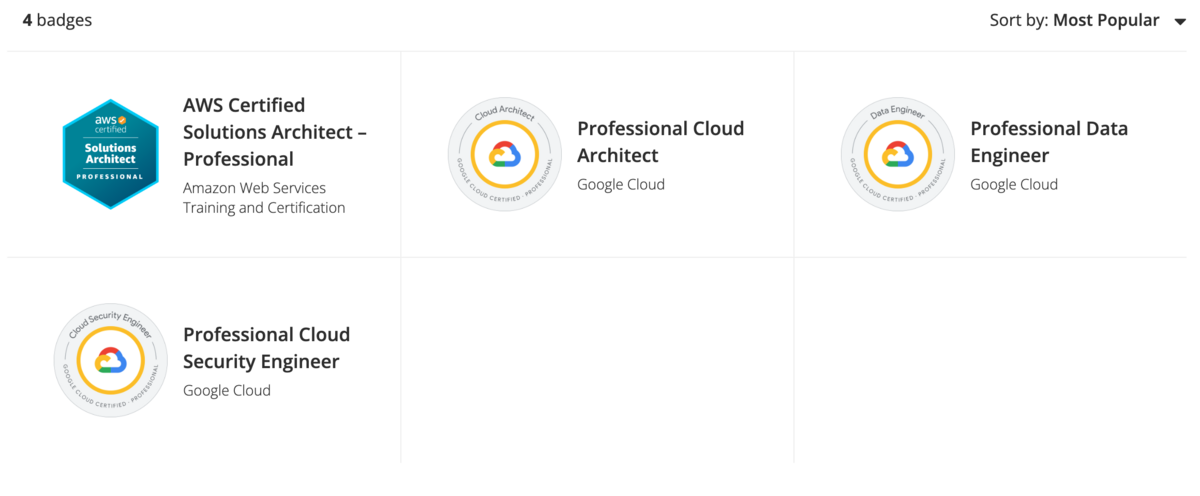1200x496 pixels.
Task: Click Google Cloud issuer under Professional Cloud Architect
Action: point(620,184)
